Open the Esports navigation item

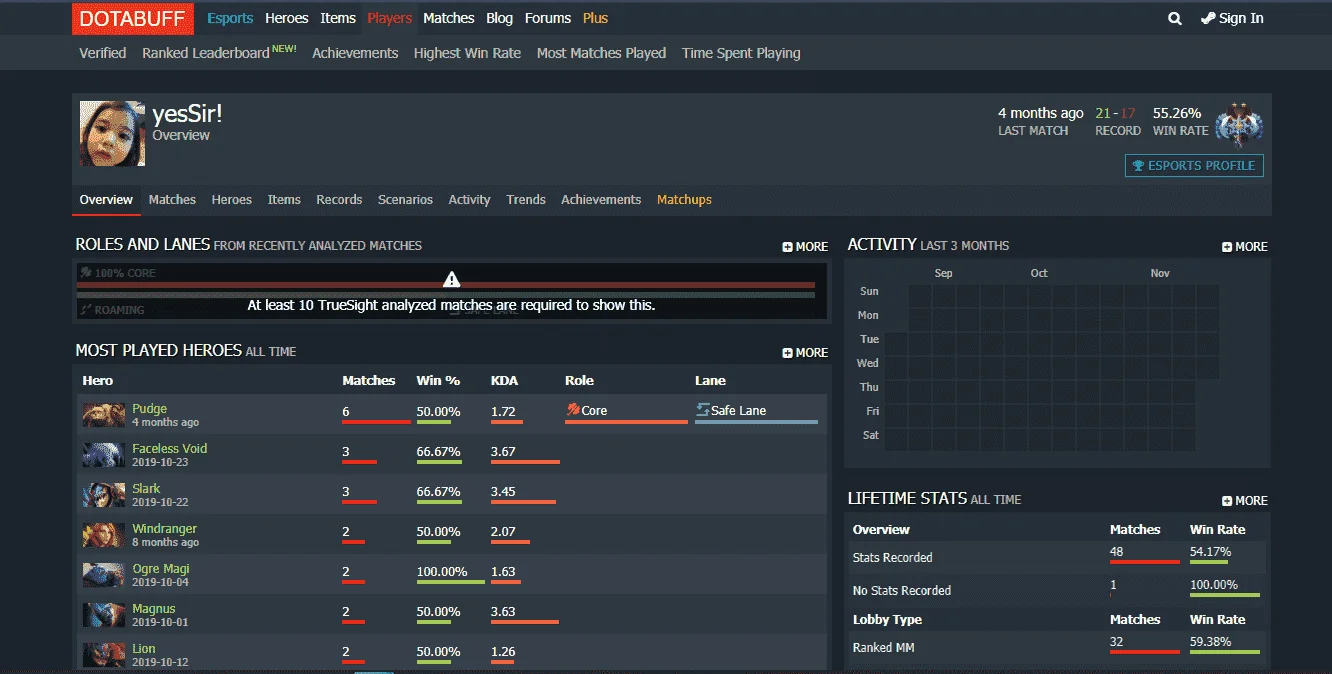pos(230,18)
